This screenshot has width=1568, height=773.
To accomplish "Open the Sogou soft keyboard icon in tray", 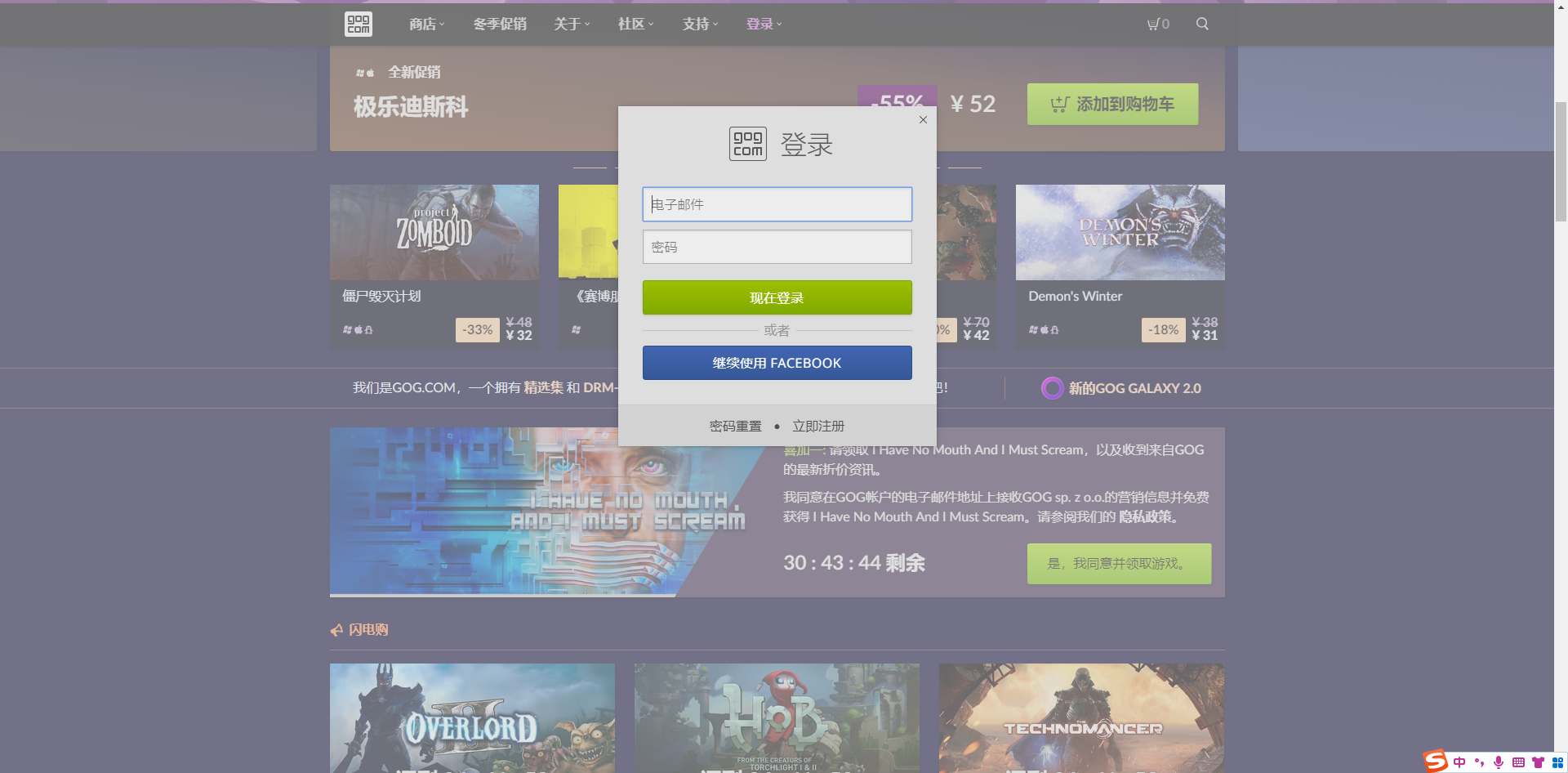I will pyautogui.click(x=1518, y=762).
